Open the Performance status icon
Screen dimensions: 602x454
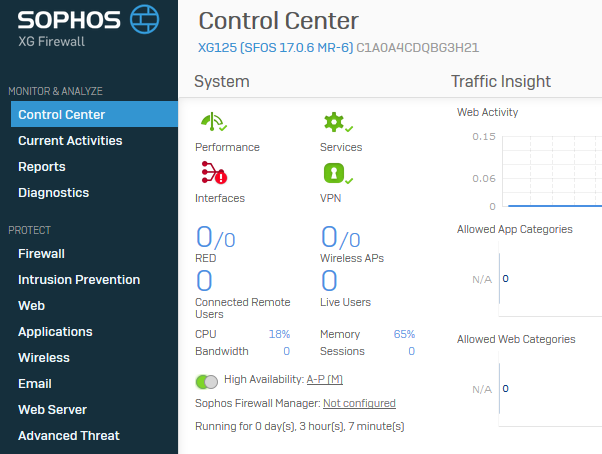tap(214, 122)
